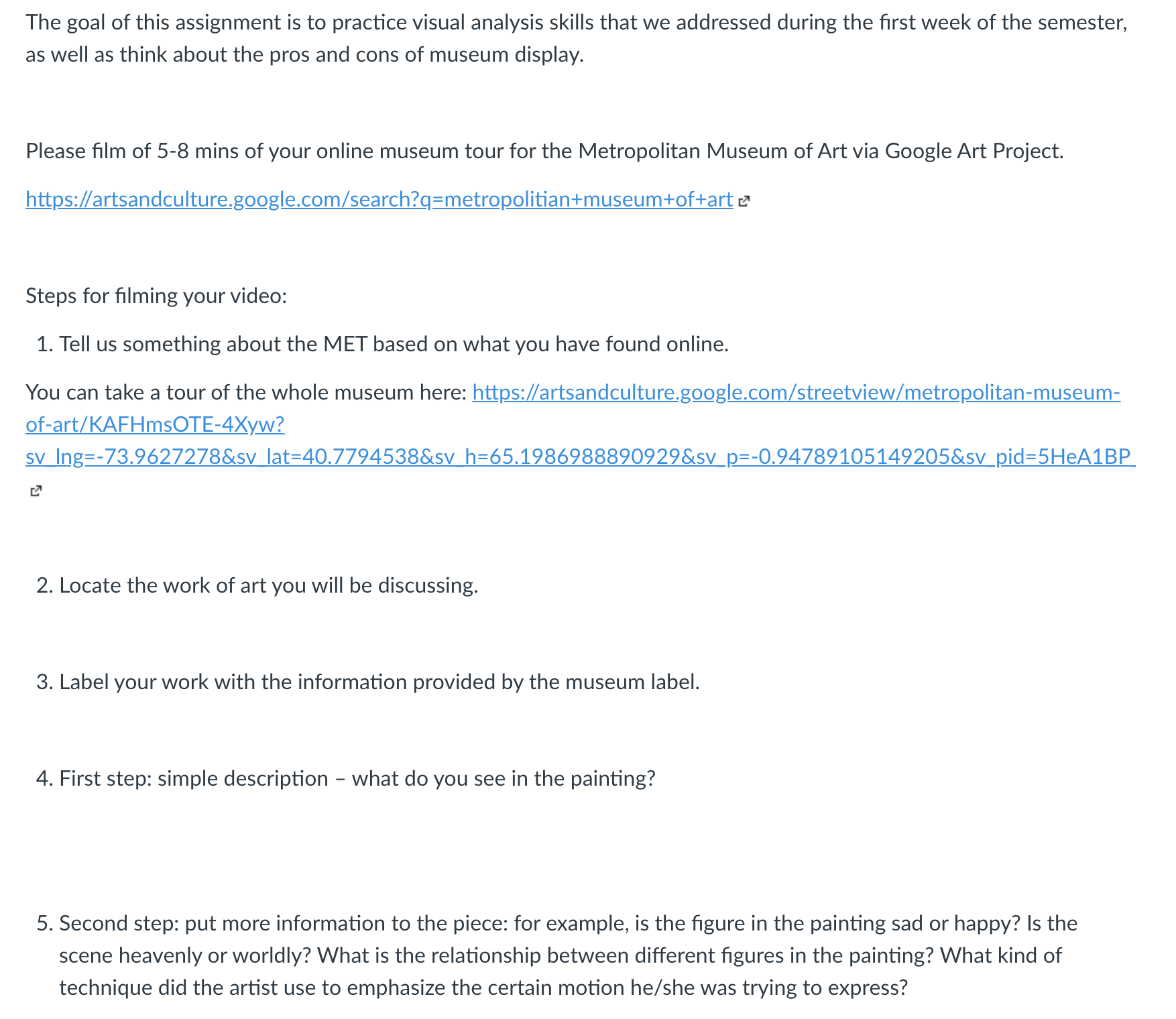The width and height of the screenshot is (1176, 1019).
Task: Click the 'of-art/KAFHmsOTE-4Xyw?' link line
Action: (155, 424)
